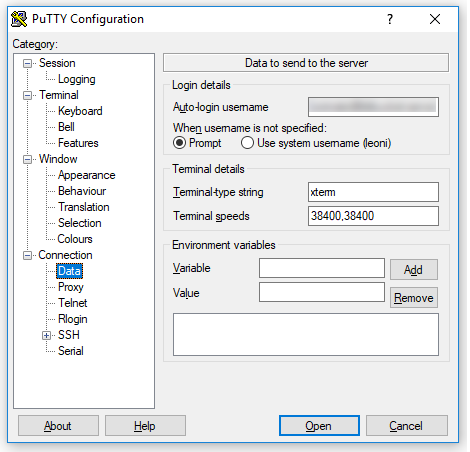
Task: Click the About button
Action: (x=58, y=426)
